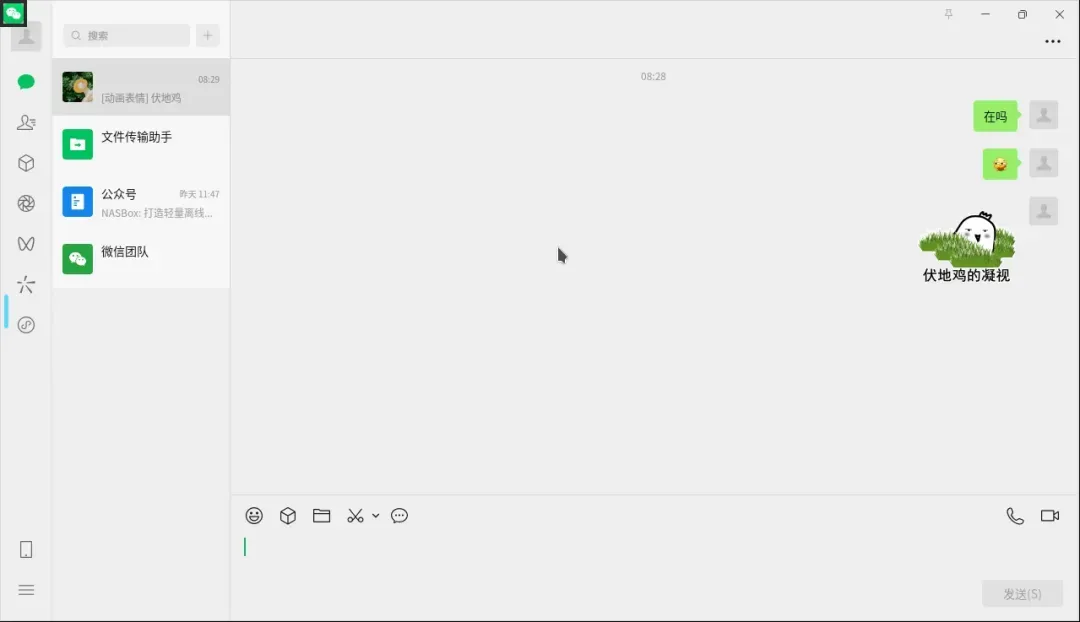This screenshot has width=1080, height=622.
Task: Open the three-dot chat info menu
Action: click(x=1052, y=41)
